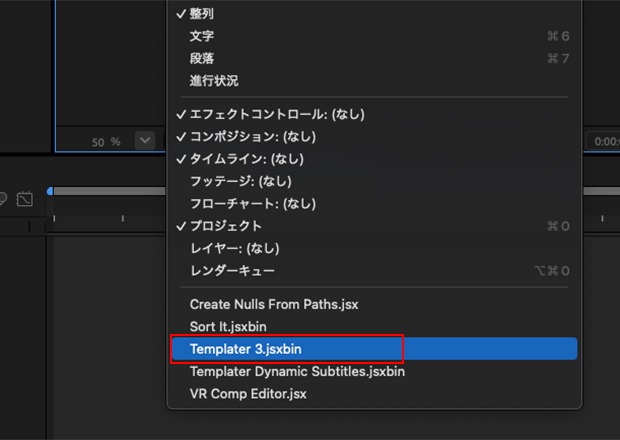Select 文字 from the Window menu
Viewport: 620px width, 440px height.
point(201,36)
